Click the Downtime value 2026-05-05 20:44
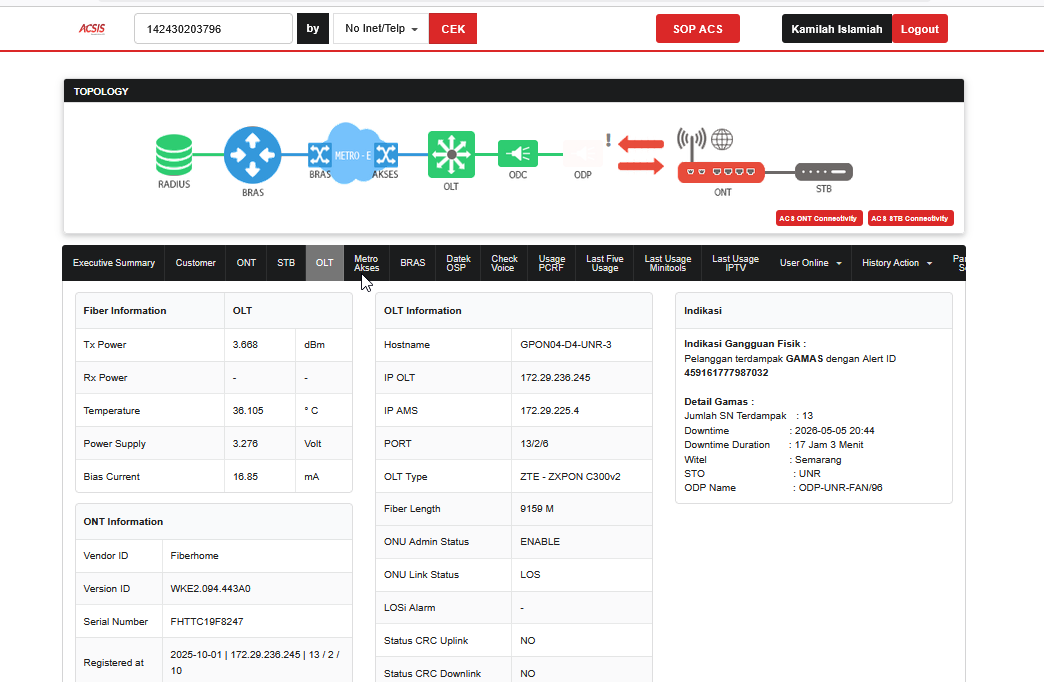 (834, 431)
